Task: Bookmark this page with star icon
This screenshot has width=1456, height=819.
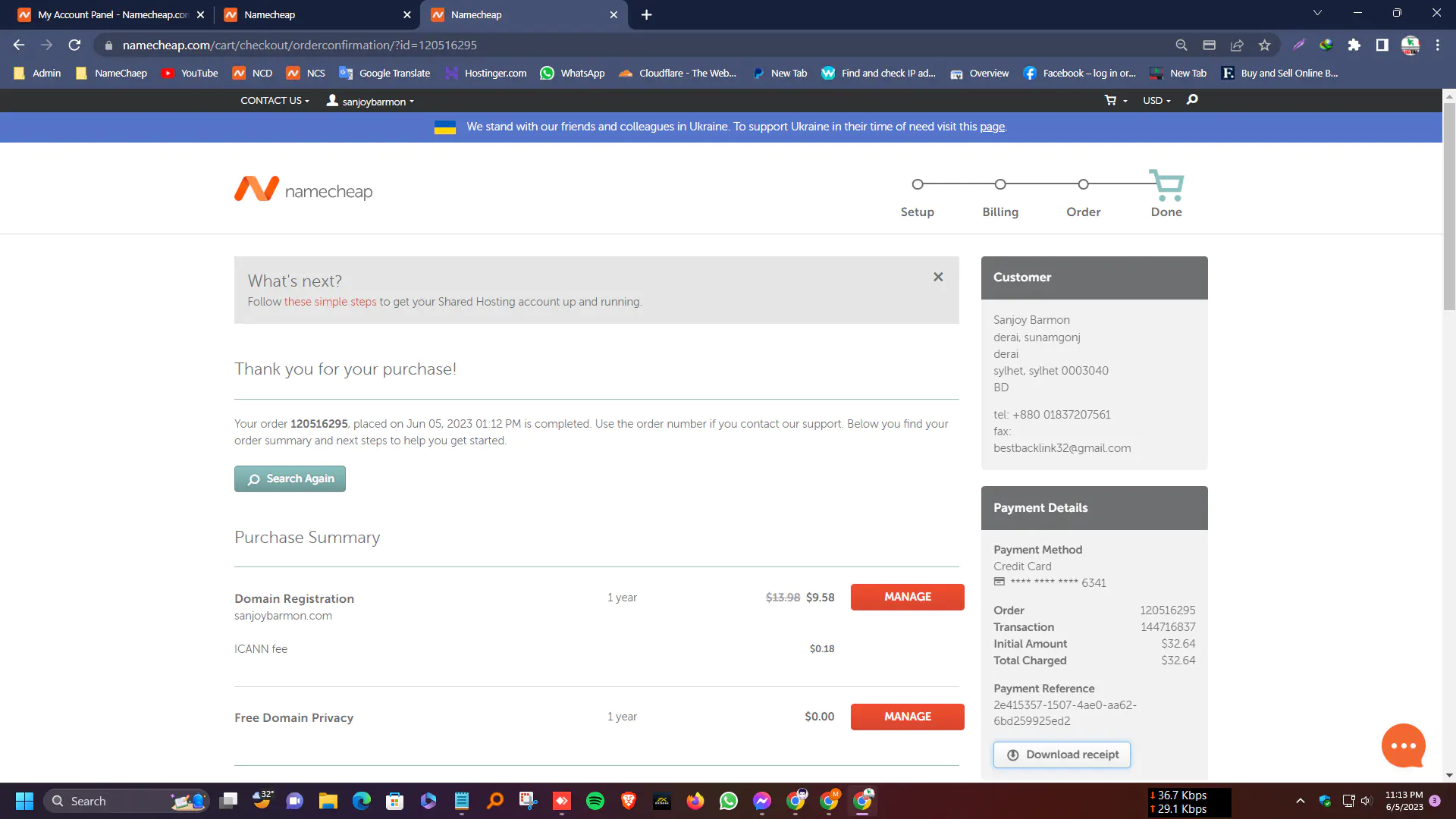Action: coord(1264,45)
